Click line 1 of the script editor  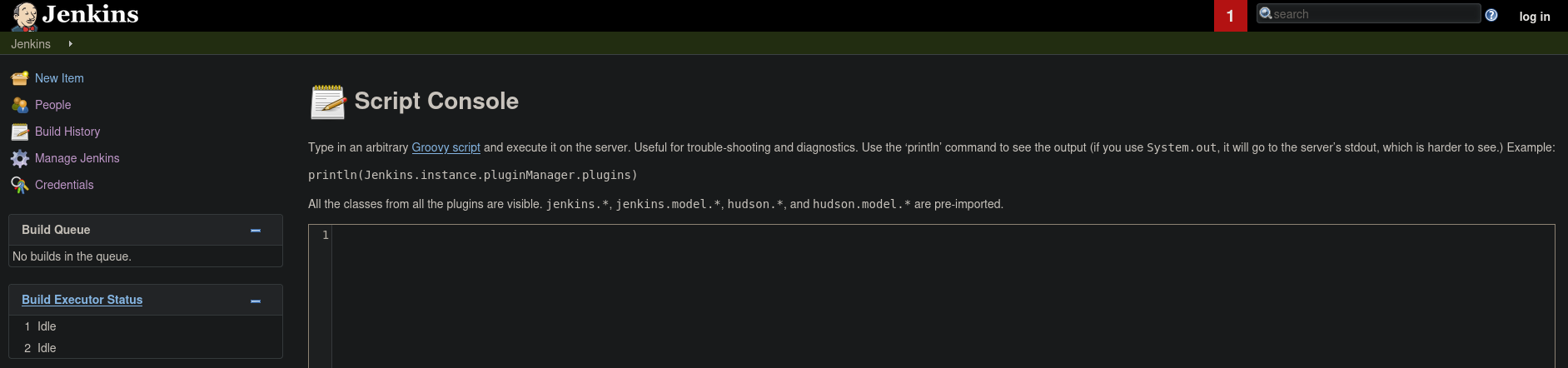pyautogui.click(x=943, y=235)
